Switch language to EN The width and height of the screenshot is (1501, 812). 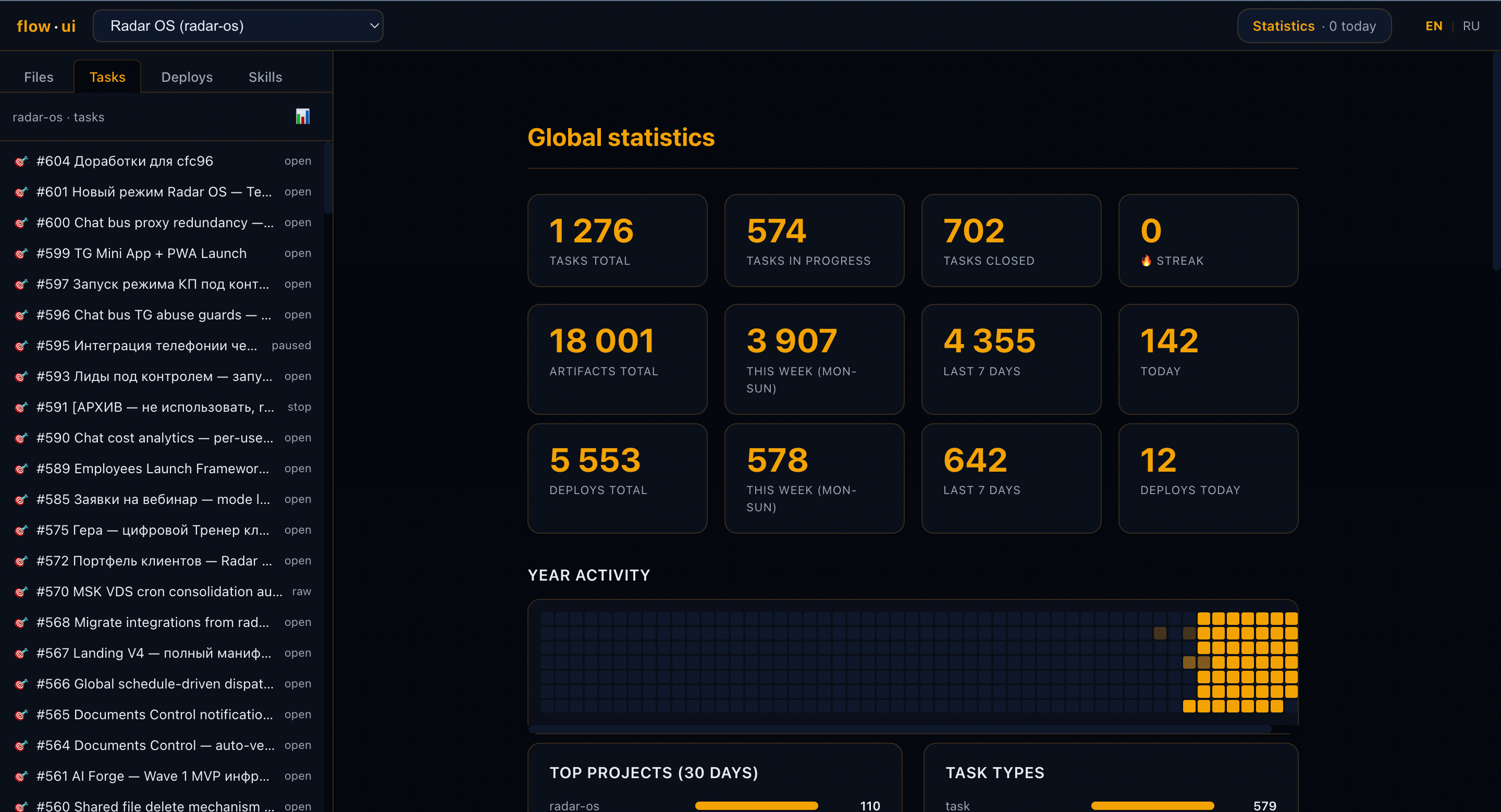[x=1433, y=26]
